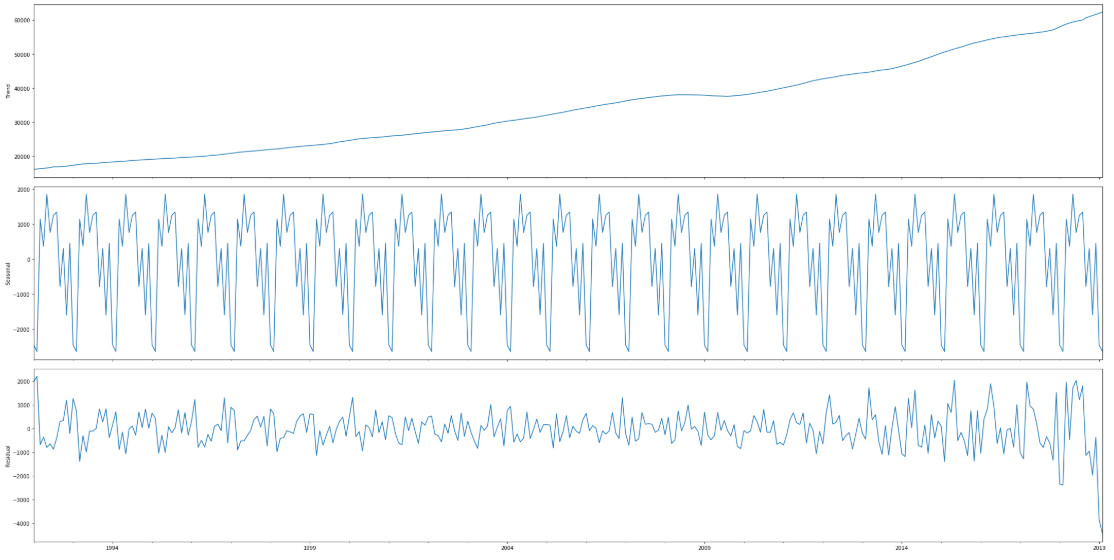Click the 2019 x-axis year label

pos(1099,548)
